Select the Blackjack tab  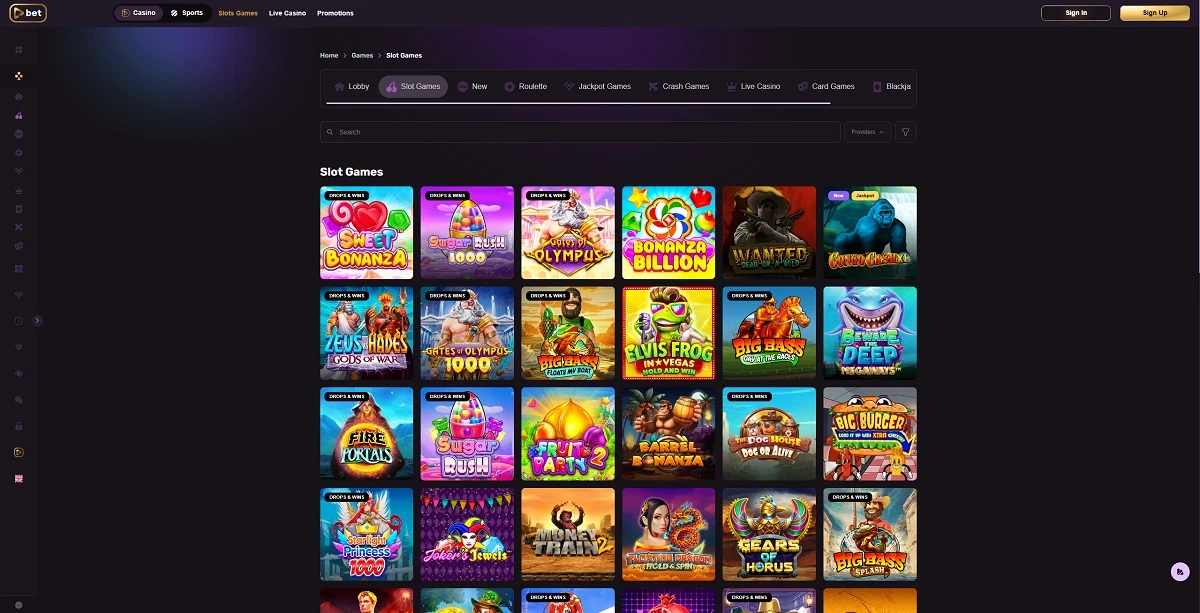point(892,87)
